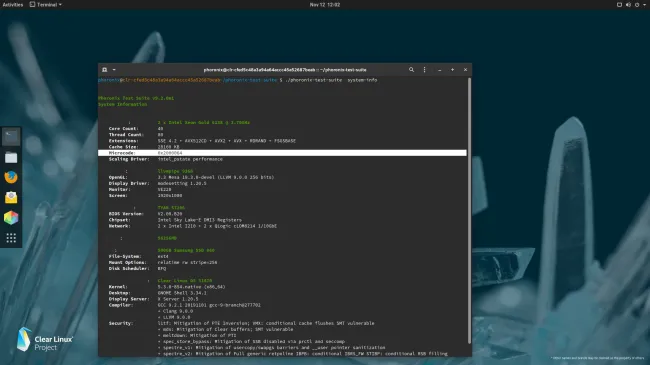Click the Security label
Image resolution: width=650 pixels, height=365 pixels.
point(121,324)
